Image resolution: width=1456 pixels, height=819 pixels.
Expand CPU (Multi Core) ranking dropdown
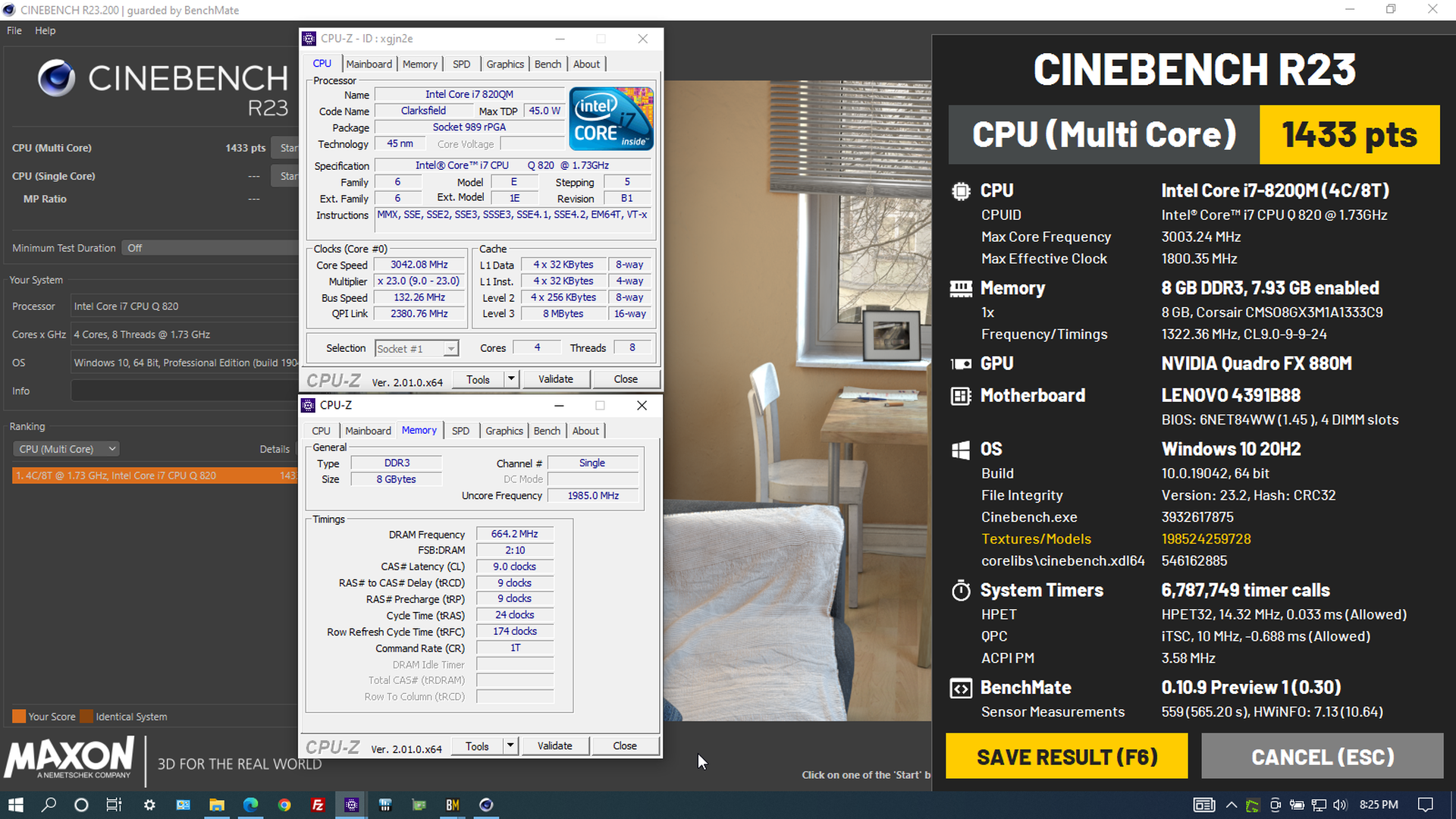[66, 449]
